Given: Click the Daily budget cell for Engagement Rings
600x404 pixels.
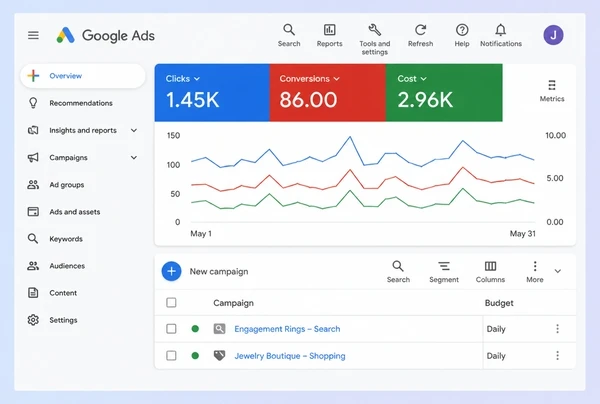Looking at the screenshot, I should point(496,329).
